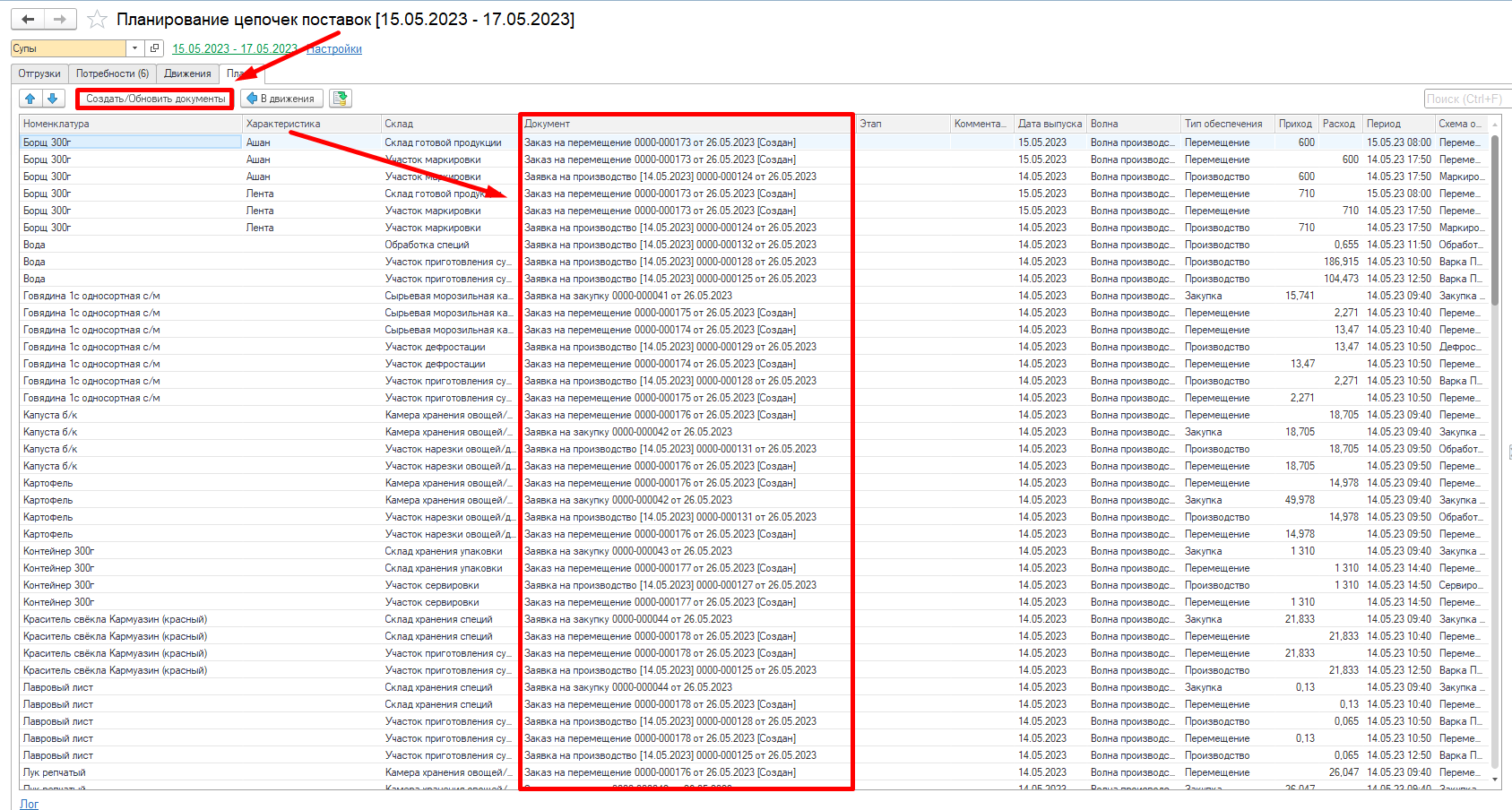
Task: Open the Лог link at bottom
Action: click(30, 804)
